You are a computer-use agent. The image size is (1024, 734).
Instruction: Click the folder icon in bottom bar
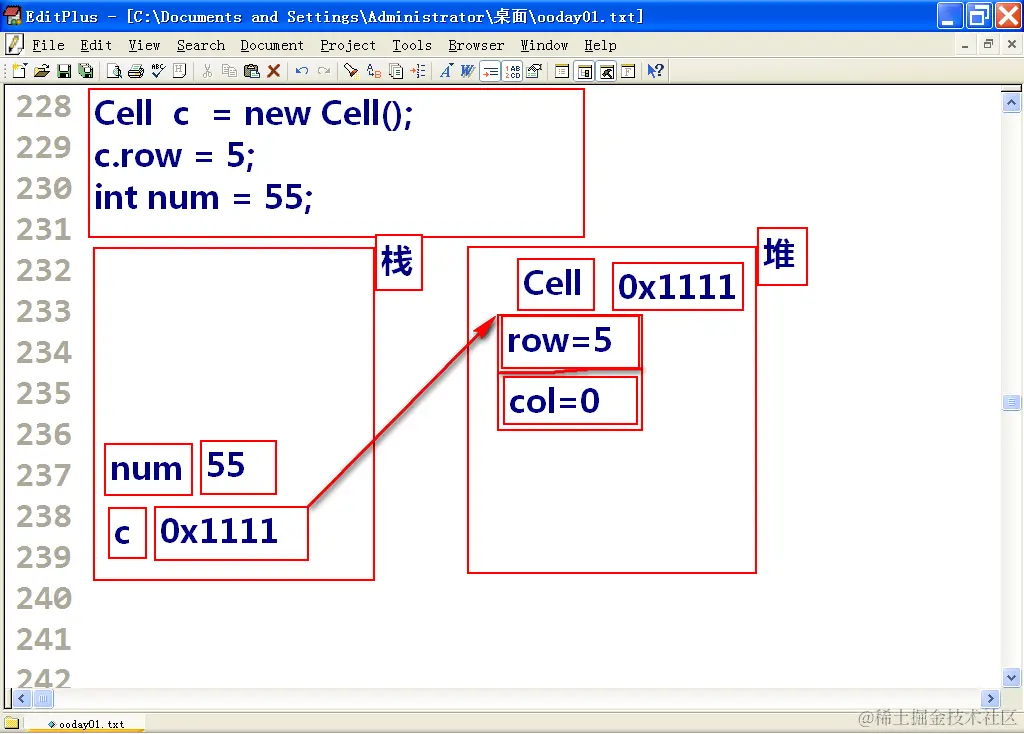(x=12, y=723)
